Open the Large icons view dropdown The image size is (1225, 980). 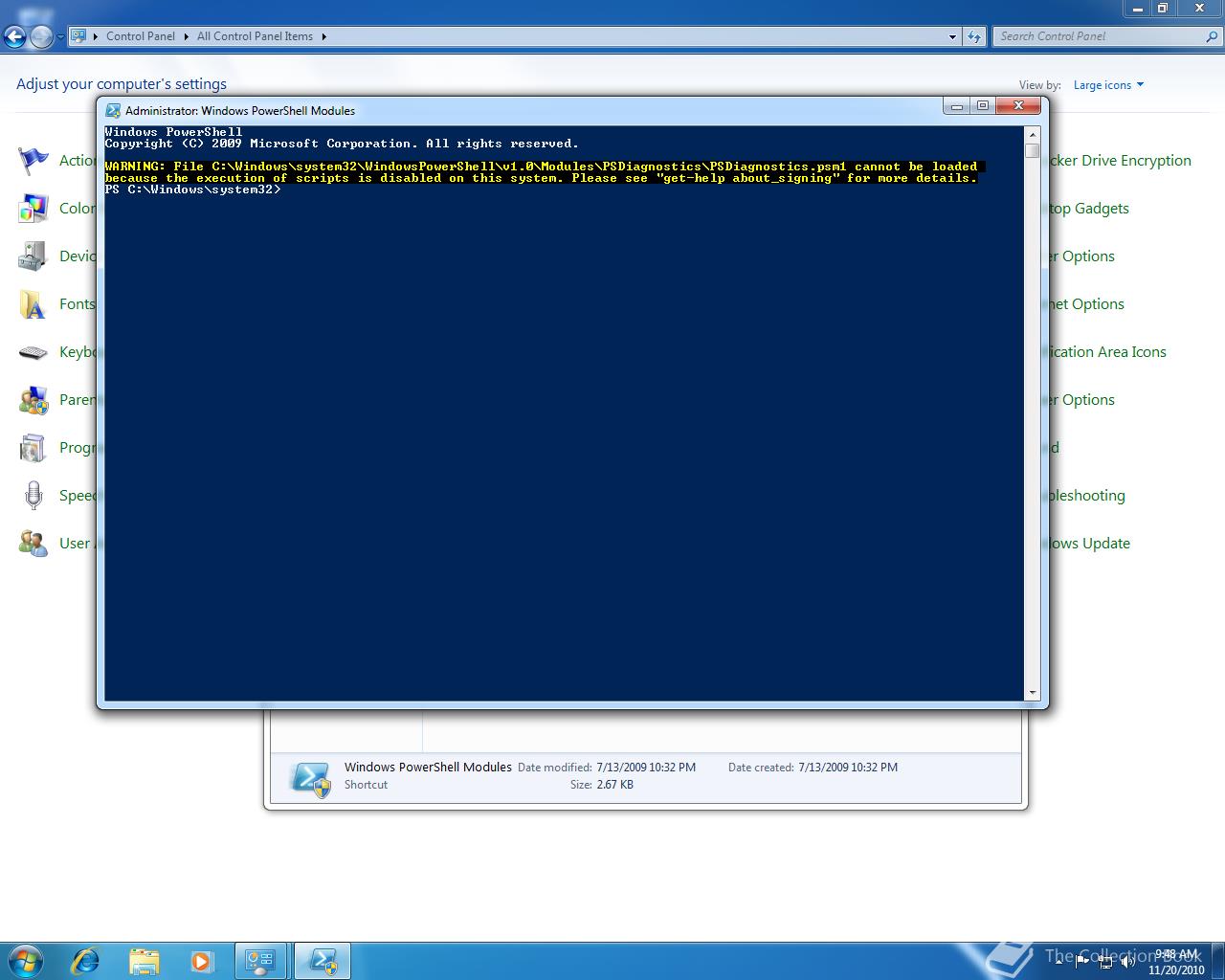pyautogui.click(x=1107, y=84)
